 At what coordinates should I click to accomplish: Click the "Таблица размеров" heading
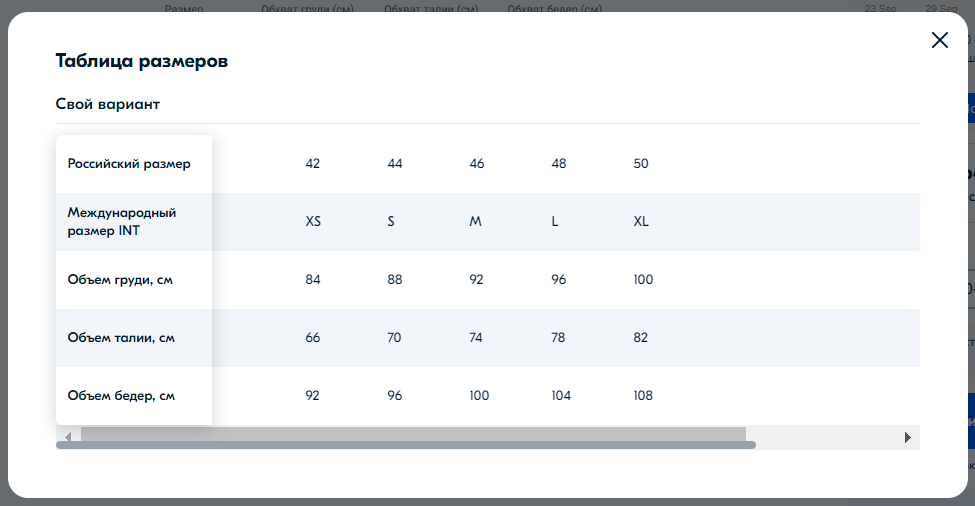142,61
